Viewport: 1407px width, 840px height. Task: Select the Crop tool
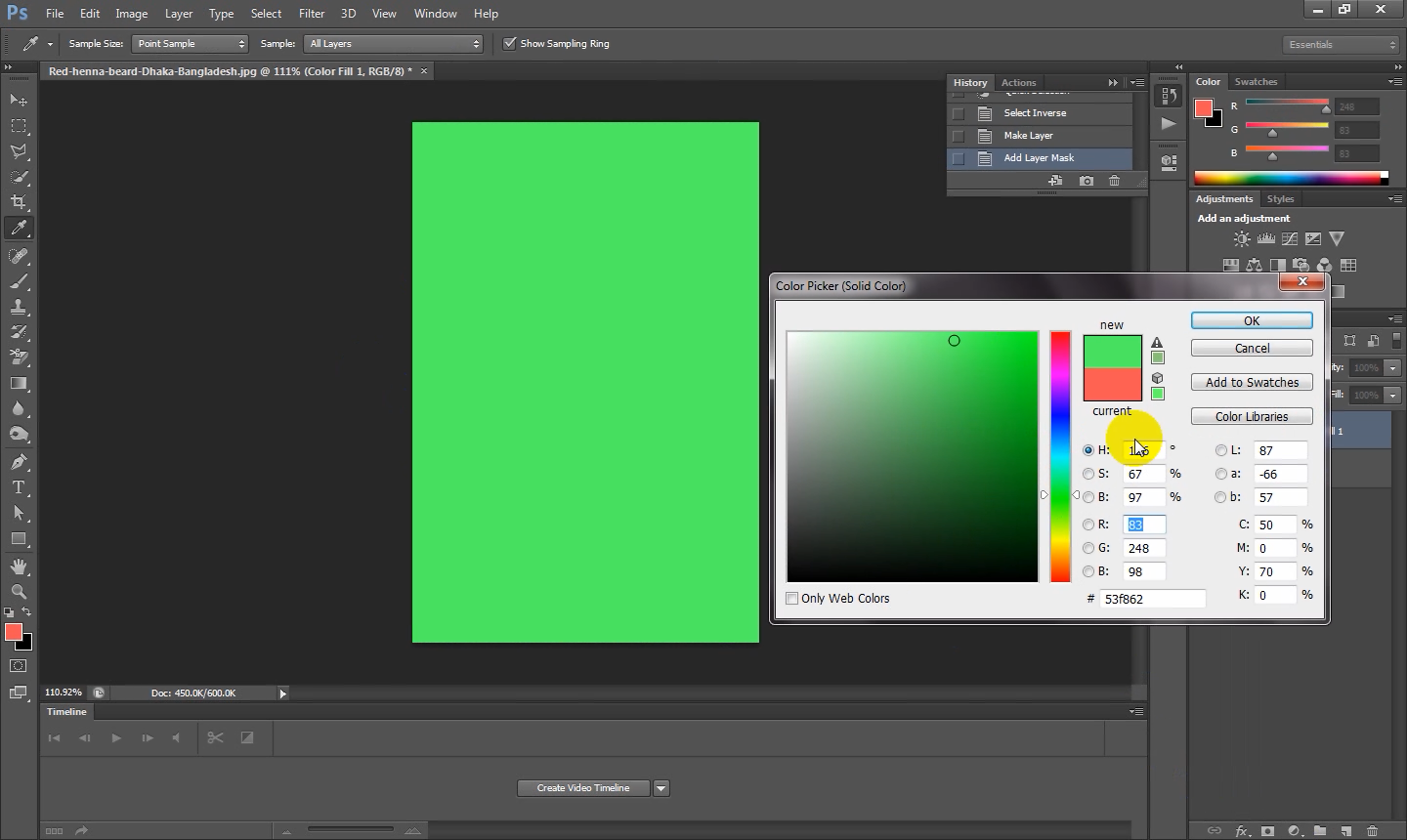tap(19, 202)
